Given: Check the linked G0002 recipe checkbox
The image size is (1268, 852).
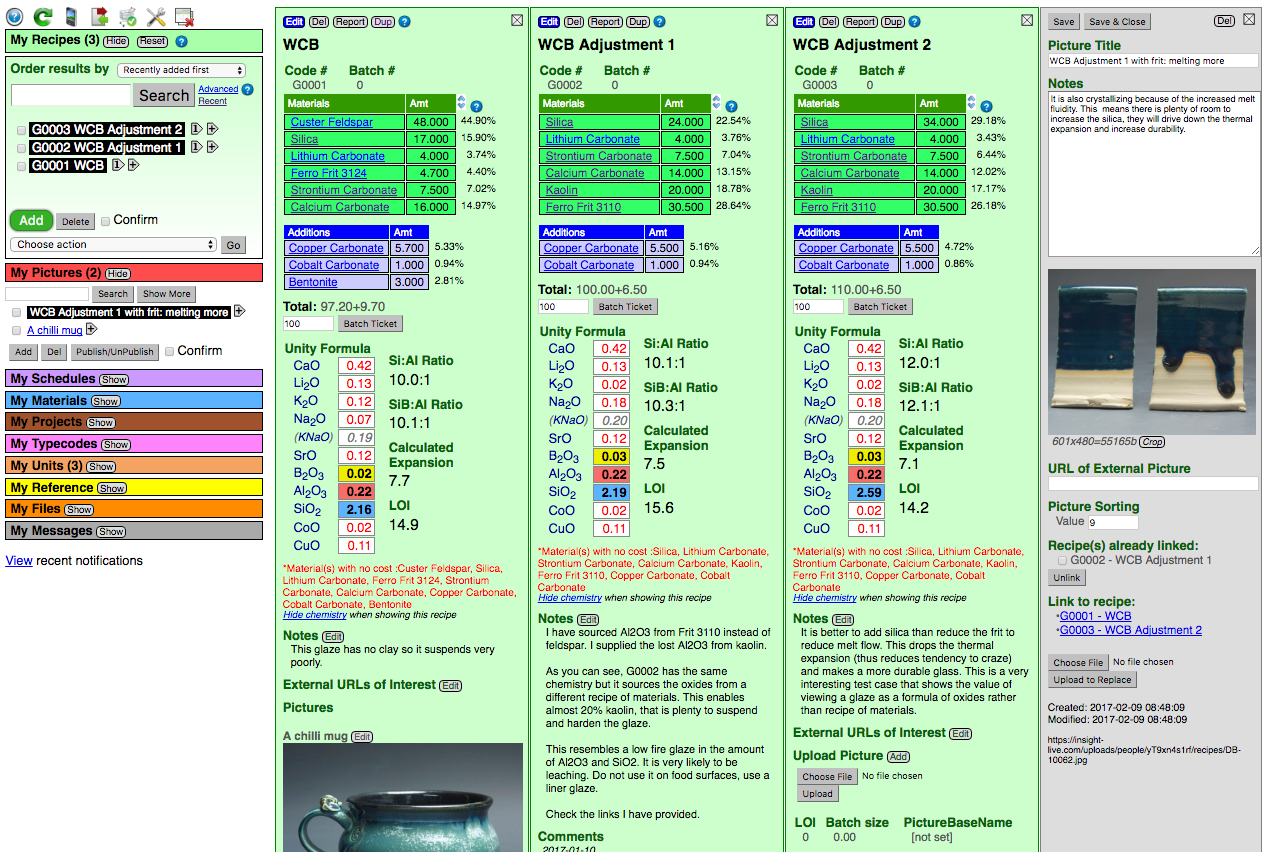Looking at the screenshot, I should pos(1062,561).
